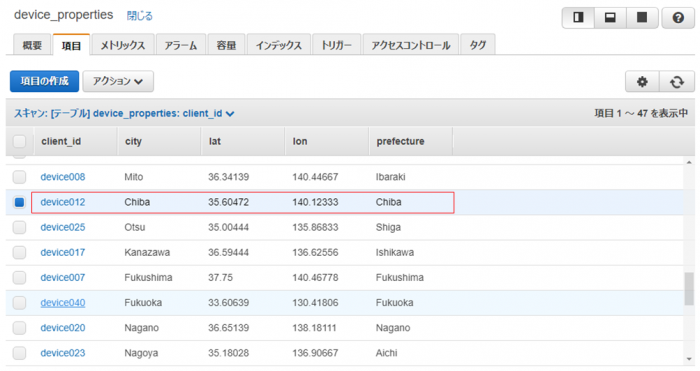Click the vertical scrollbar thumb
The width and height of the screenshot is (700, 371).
pos(689,289)
